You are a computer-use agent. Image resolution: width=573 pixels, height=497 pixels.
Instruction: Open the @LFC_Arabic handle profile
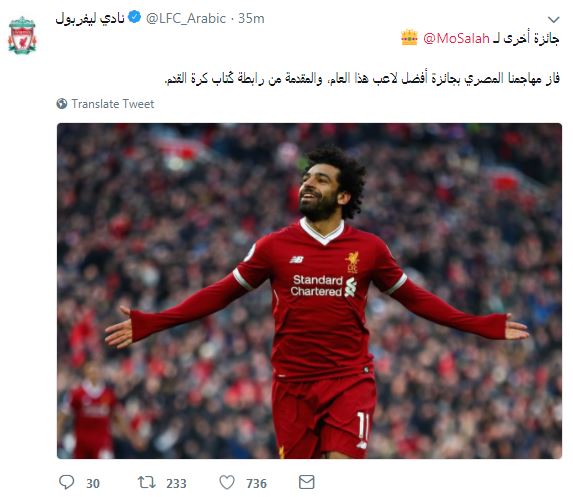[186, 18]
